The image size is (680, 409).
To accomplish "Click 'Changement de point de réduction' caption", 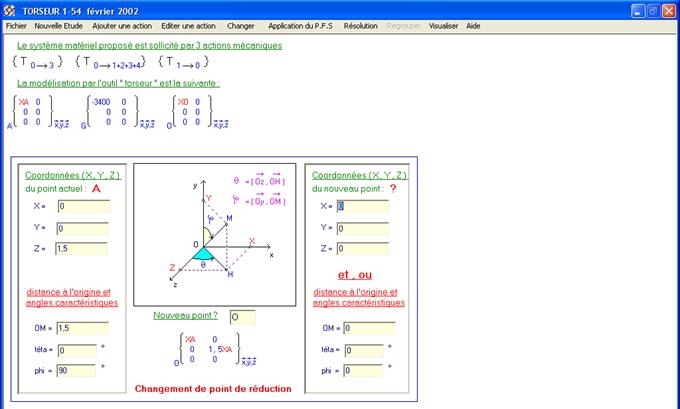I will tap(213, 389).
